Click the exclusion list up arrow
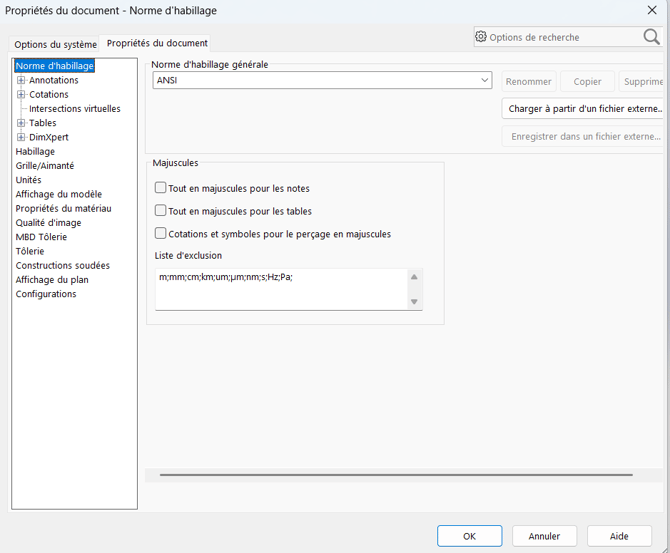This screenshot has height=553, width=670. pos(414,277)
